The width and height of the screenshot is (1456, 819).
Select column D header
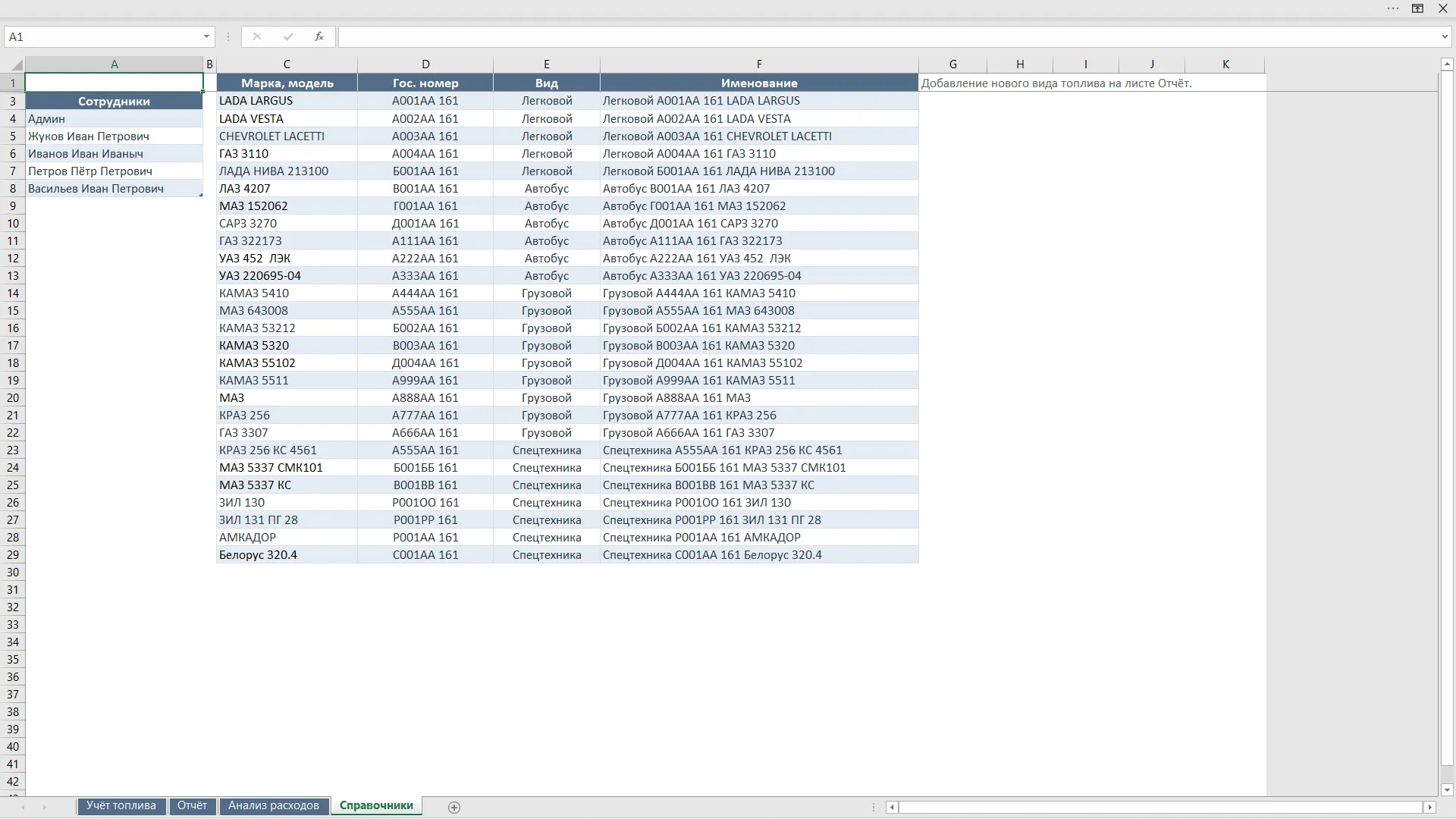[x=425, y=64]
